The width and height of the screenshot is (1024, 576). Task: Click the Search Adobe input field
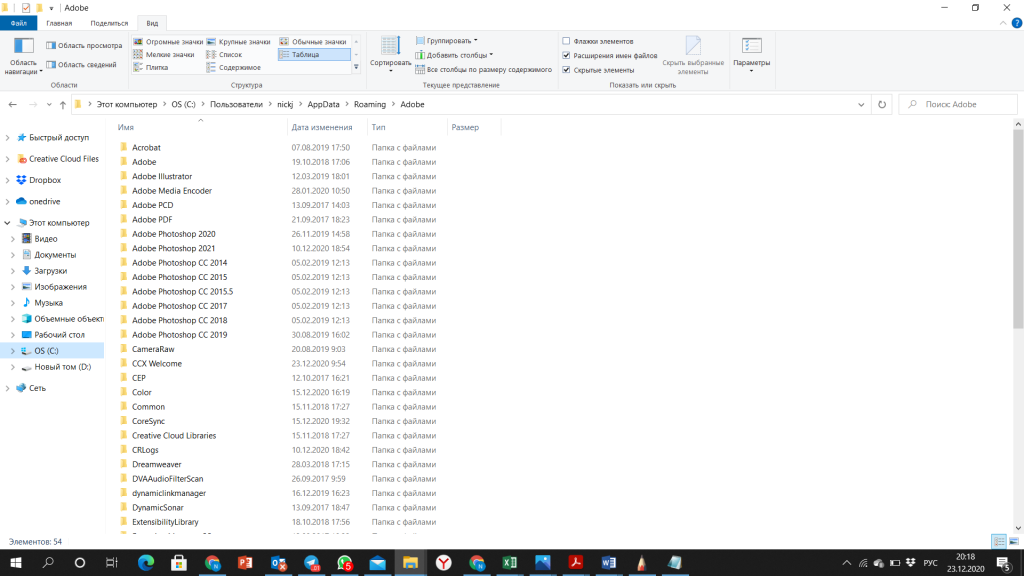pyautogui.click(x=958, y=104)
